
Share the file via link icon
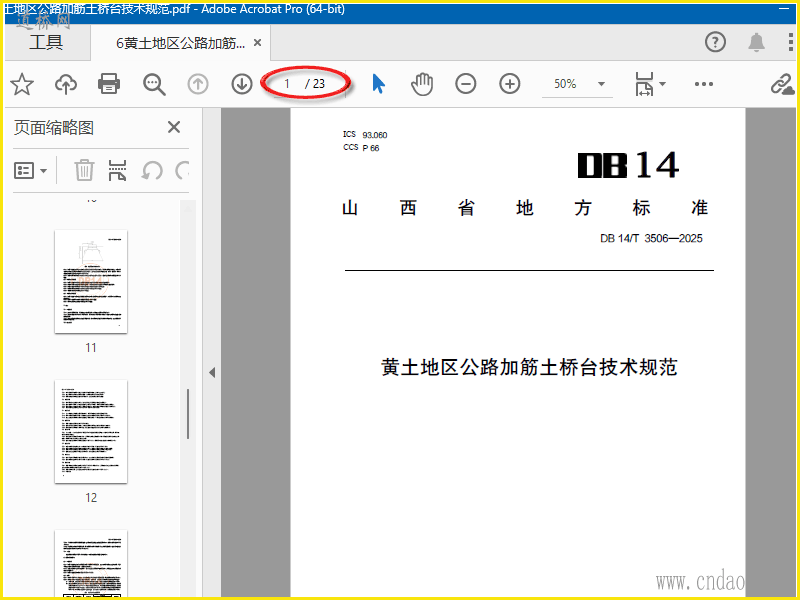coord(783,84)
